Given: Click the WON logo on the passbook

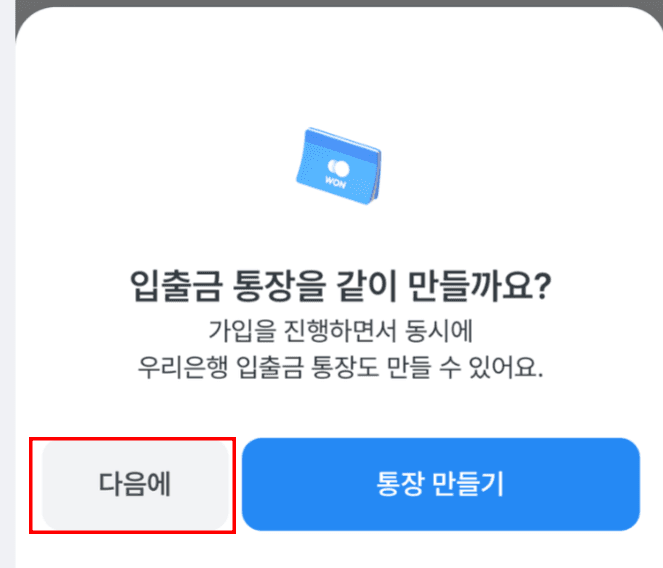Looking at the screenshot, I should (336, 183).
